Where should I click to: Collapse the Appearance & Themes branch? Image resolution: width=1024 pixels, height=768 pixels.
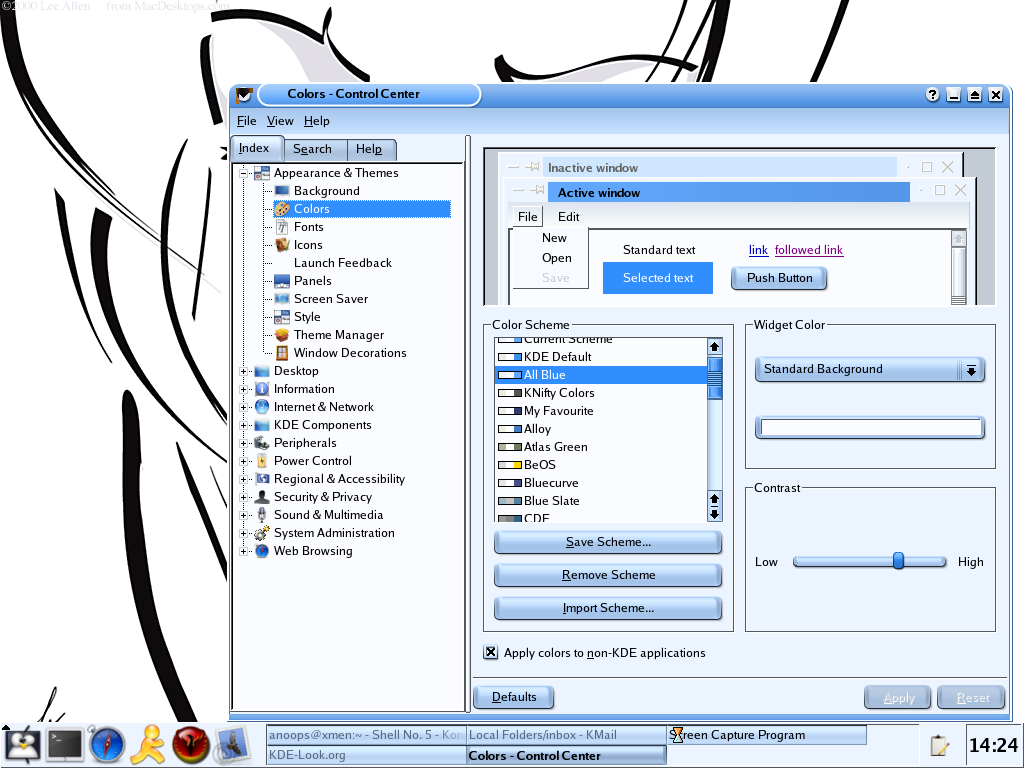coord(244,173)
